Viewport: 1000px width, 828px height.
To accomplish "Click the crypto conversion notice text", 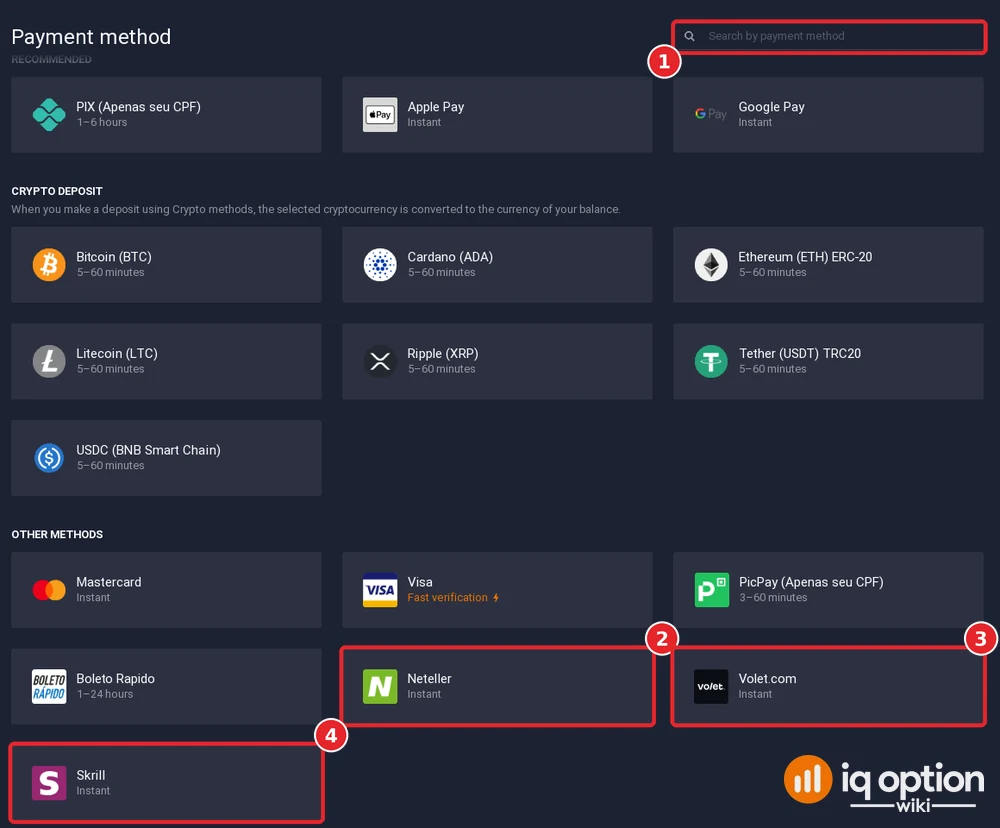I will 316,209.
